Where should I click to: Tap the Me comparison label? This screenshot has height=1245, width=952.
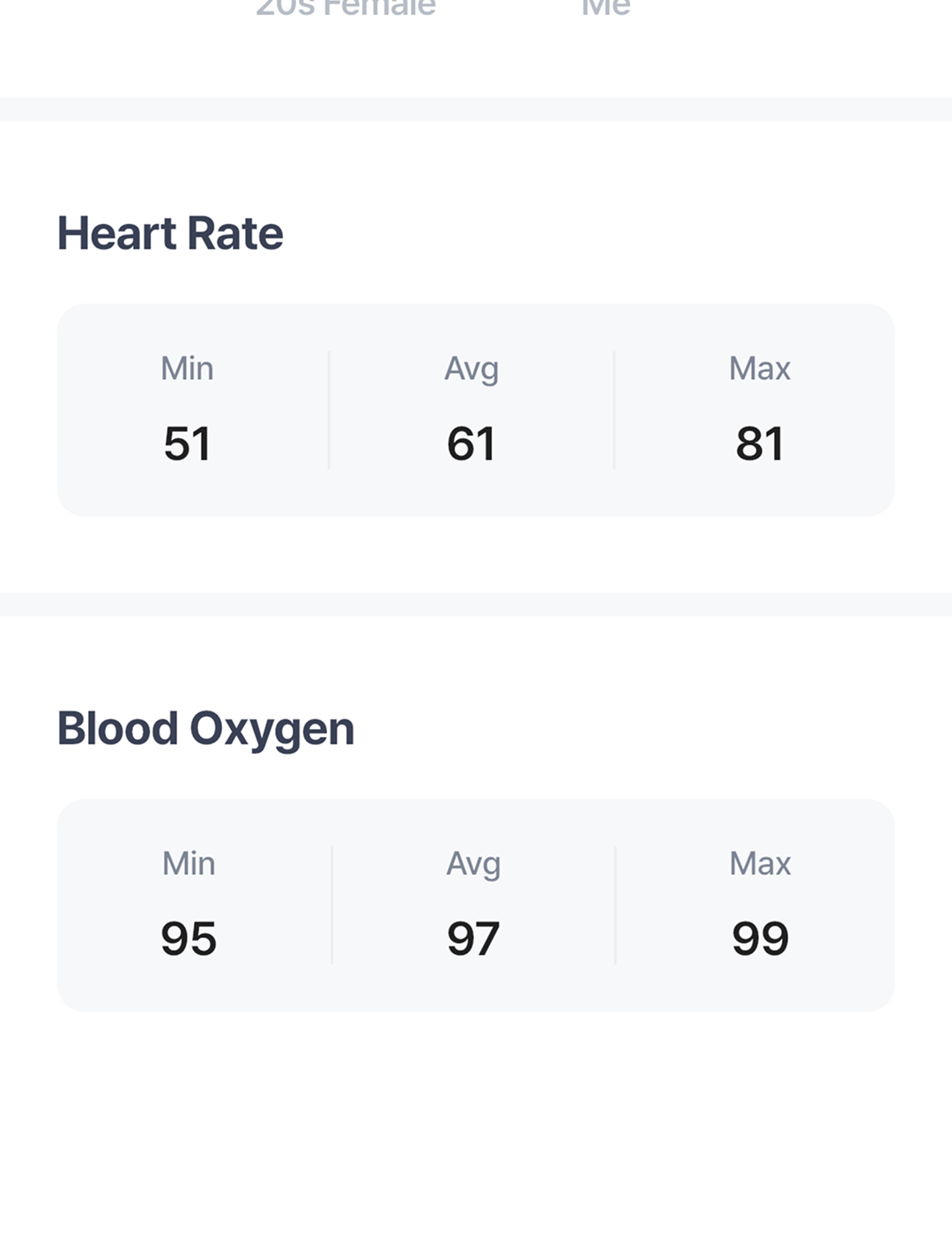click(606, 8)
